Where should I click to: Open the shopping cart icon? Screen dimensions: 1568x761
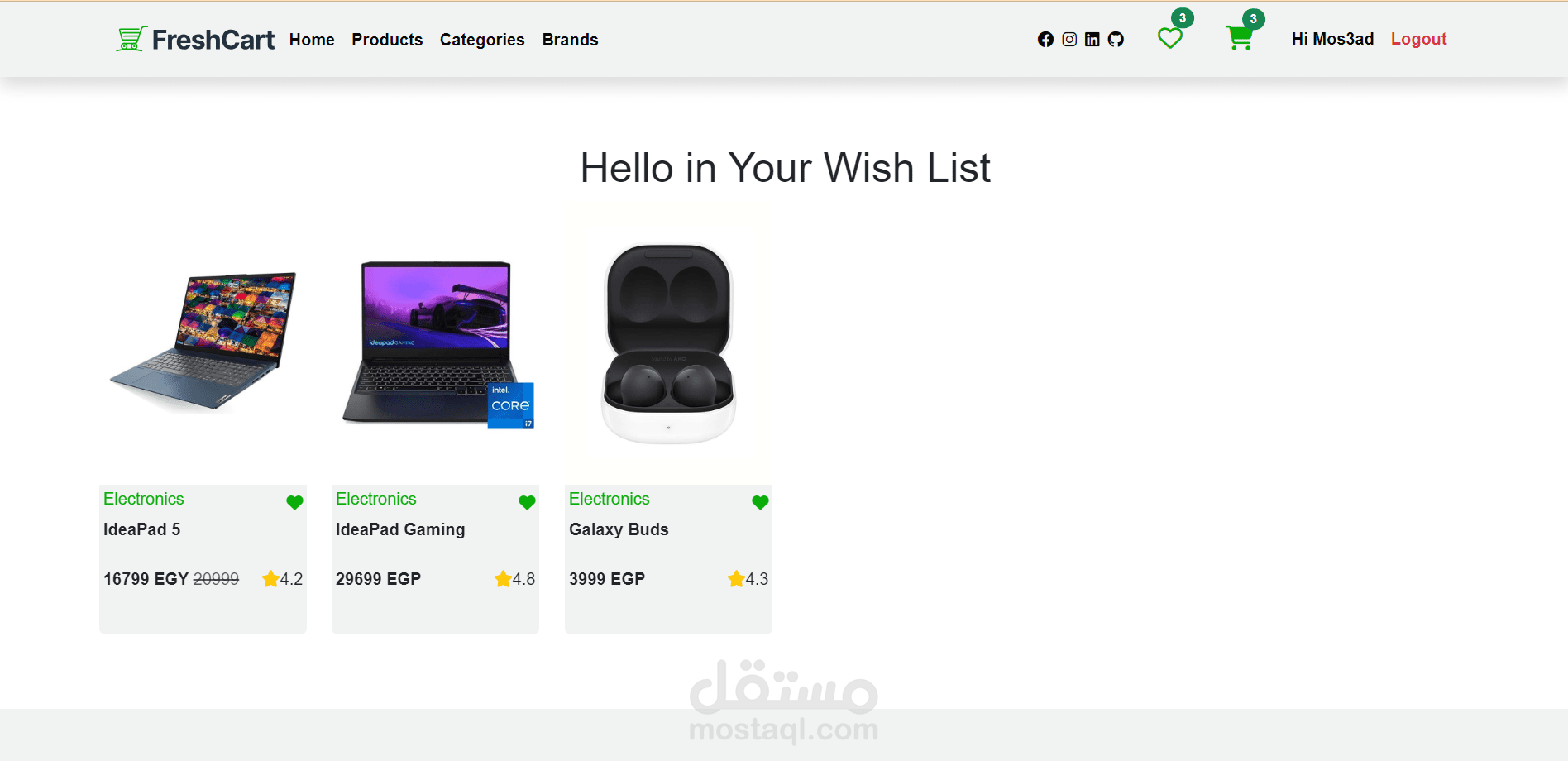(1239, 38)
